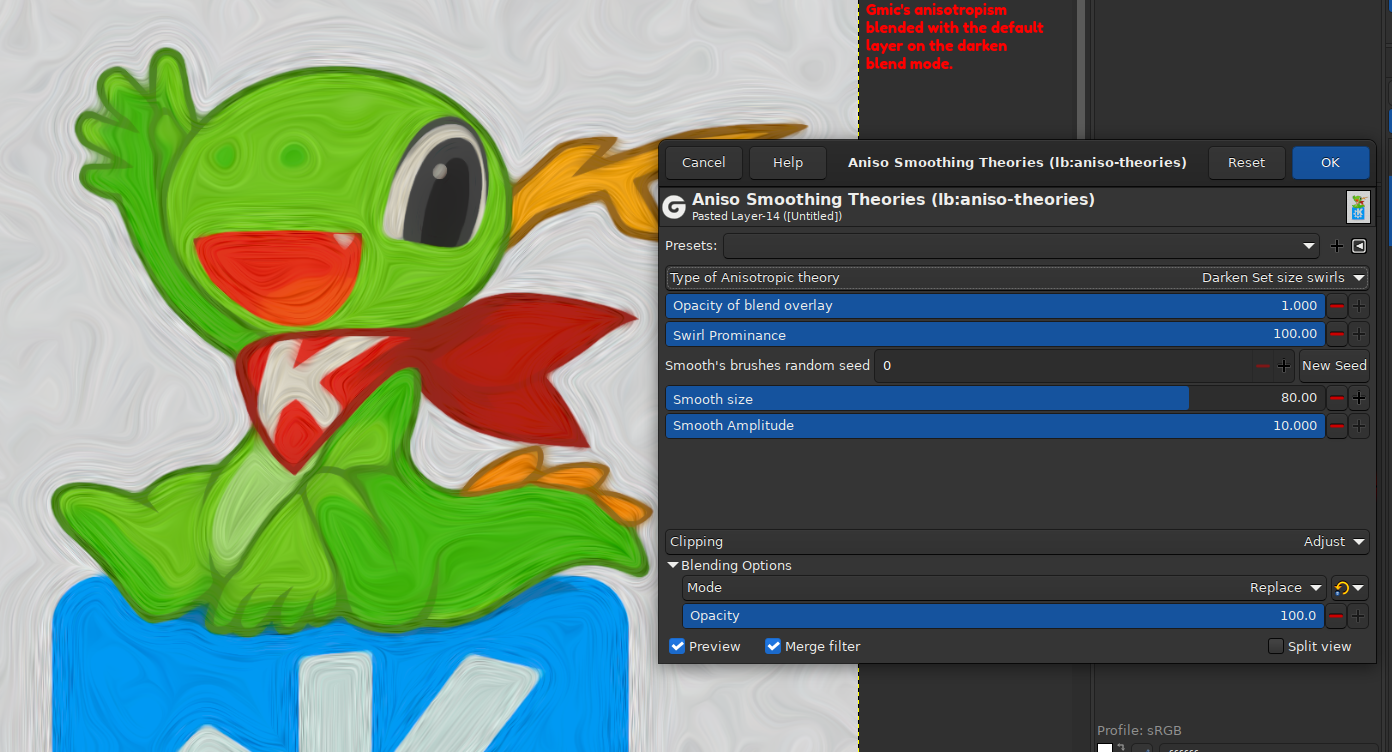Decrease Smooth Amplitude with its minus icon

pos(1337,426)
